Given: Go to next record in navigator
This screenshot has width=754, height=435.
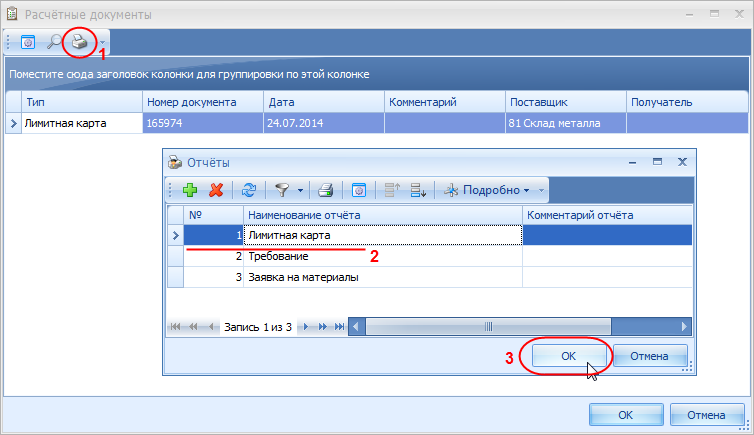Looking at the screenshot, I should 305,327.
